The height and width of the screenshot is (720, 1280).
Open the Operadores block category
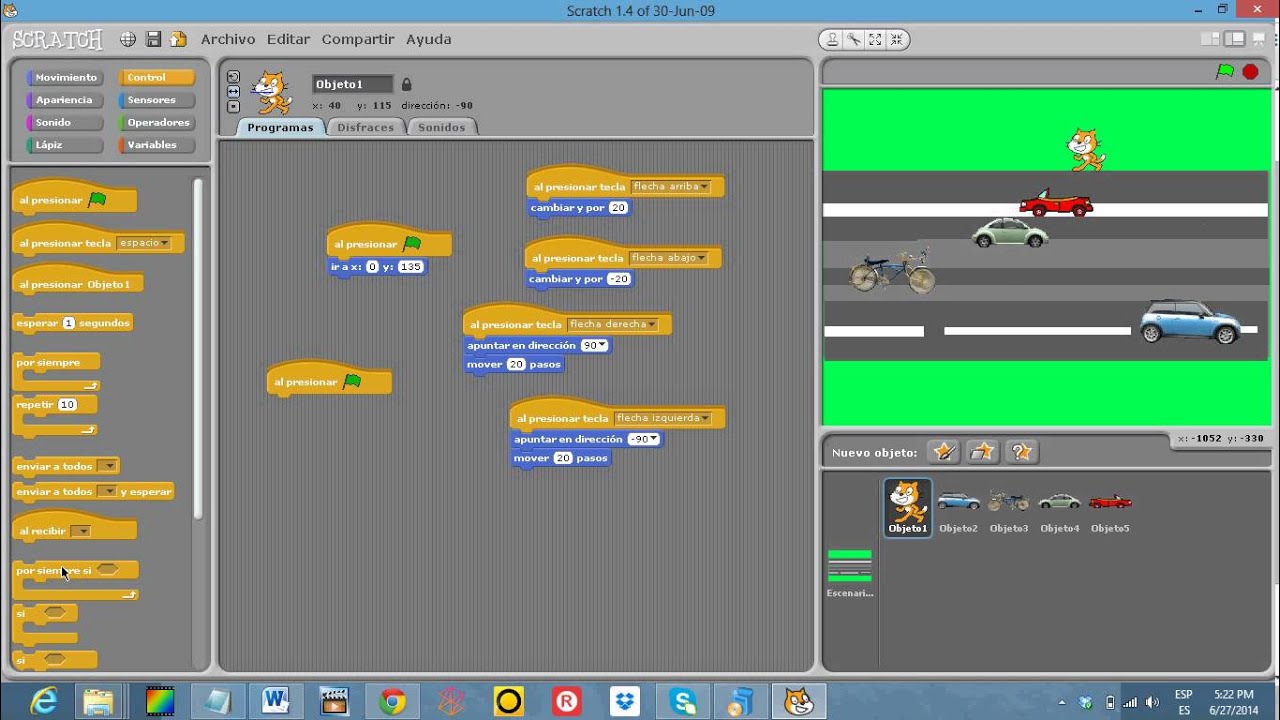click(x=157, y=123)
